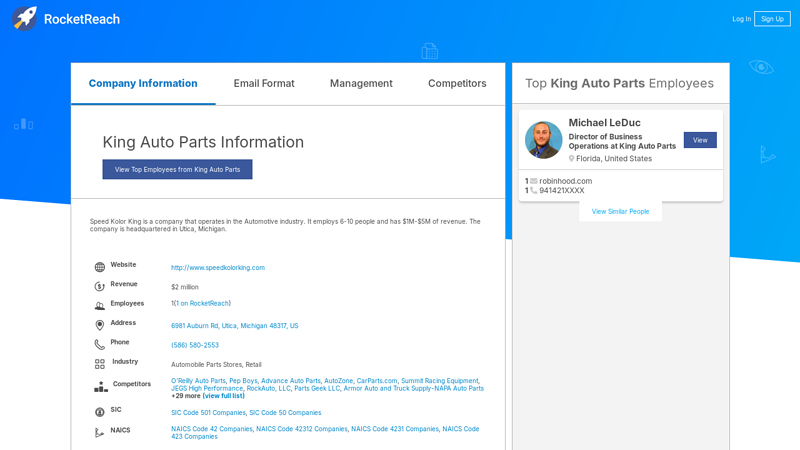Click View Similar People link
The width and height of the screenshot is (800, 450).
pyautogui.click(x=620, y=211)
